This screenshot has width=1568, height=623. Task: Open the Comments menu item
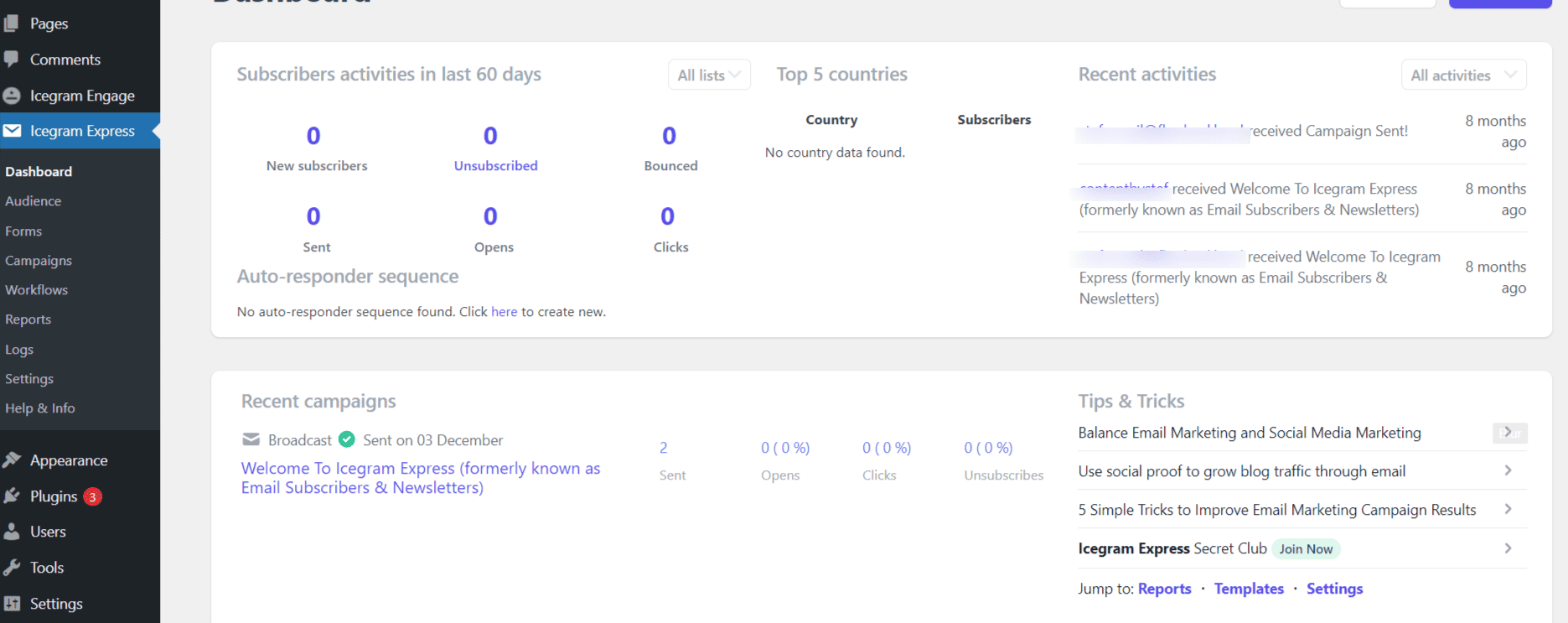[65, 60]
